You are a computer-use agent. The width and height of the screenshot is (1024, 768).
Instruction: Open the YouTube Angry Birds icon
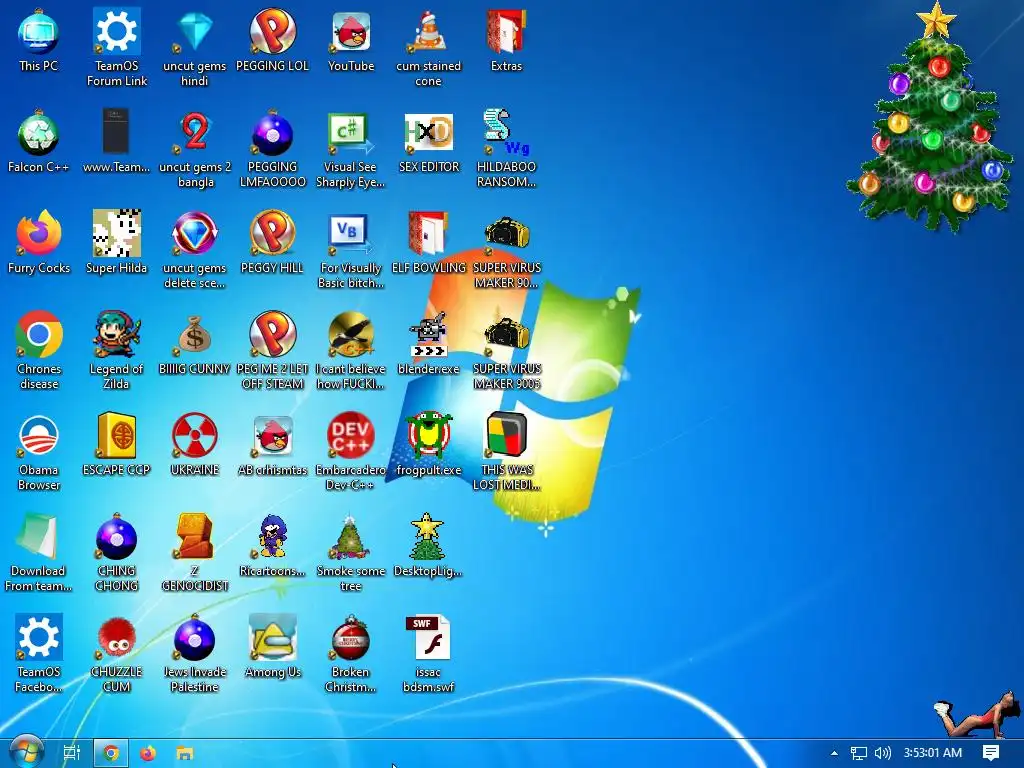coord(351,40)
